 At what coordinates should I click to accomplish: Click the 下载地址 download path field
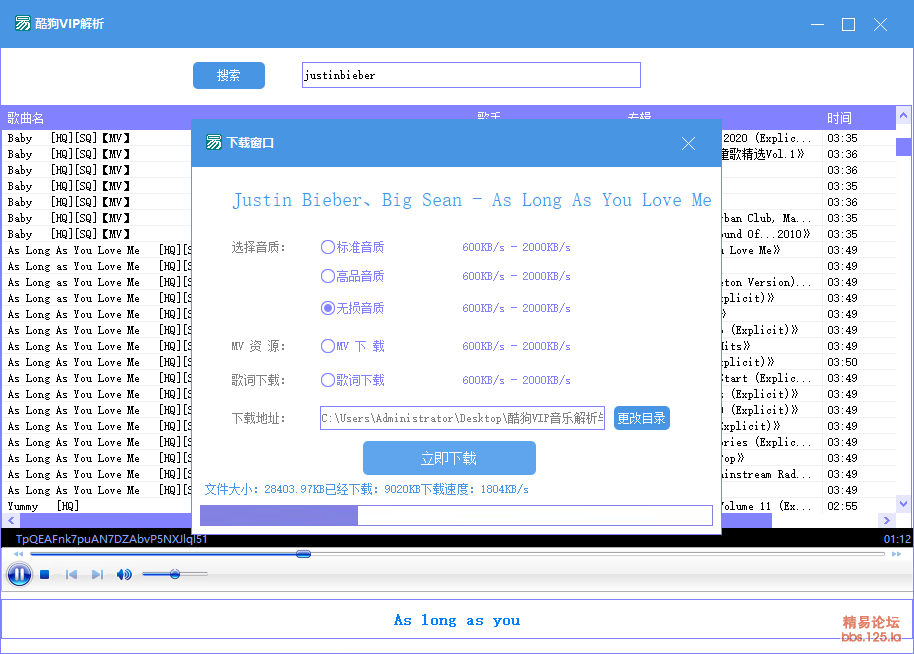click(x=462, y=418)
